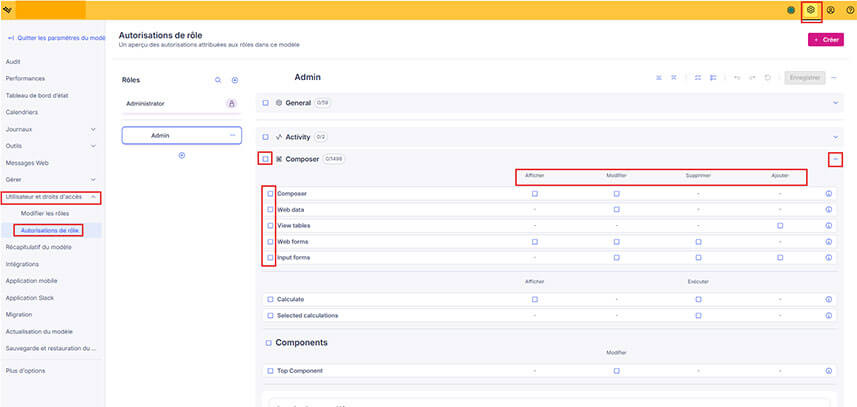Image resolution: width=857 pixels, height=407 pixels.
Task: Open info icon on the Web data row
Action: 829,210
